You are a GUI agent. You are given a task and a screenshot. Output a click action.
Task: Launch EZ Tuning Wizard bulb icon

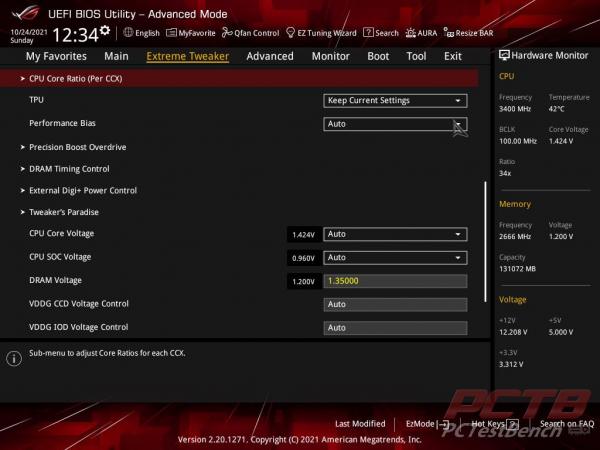pos(290,33)
